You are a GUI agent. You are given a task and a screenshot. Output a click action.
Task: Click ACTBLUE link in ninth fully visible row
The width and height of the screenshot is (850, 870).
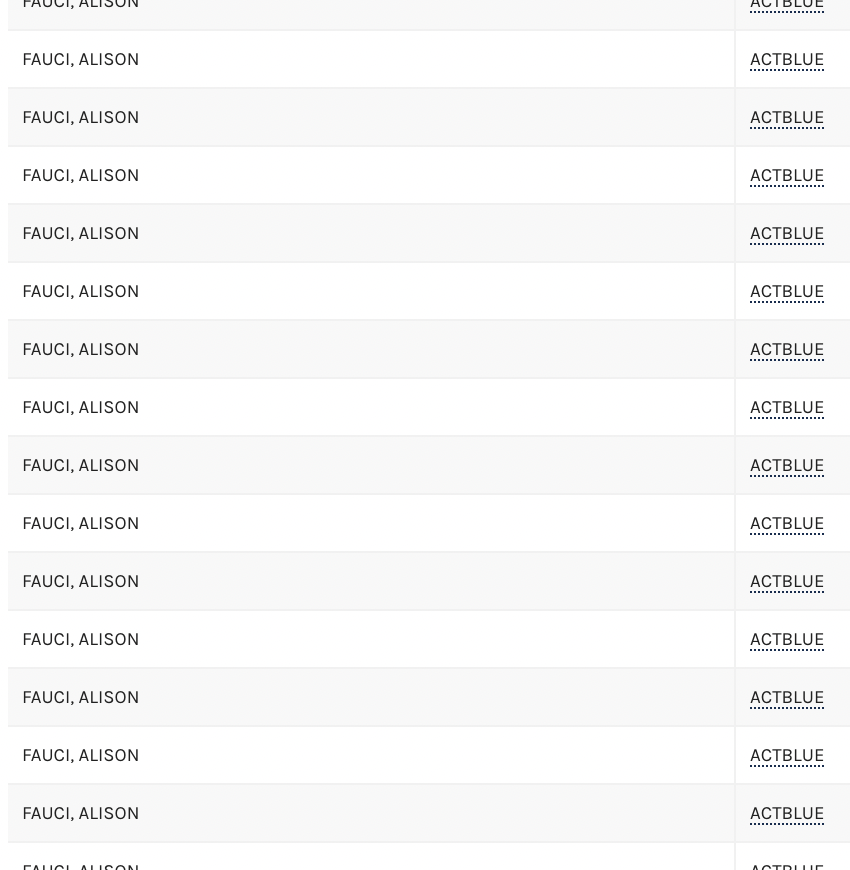[786, 524]
